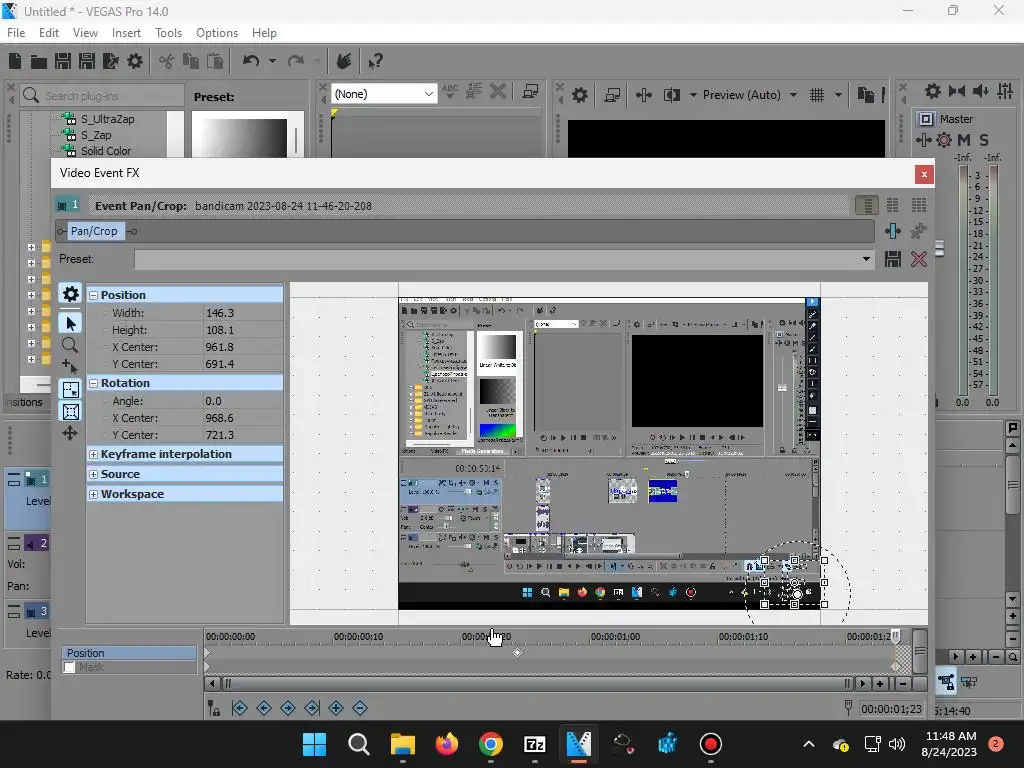
Task: Click the Undo arrow icon
Action: 251,61
